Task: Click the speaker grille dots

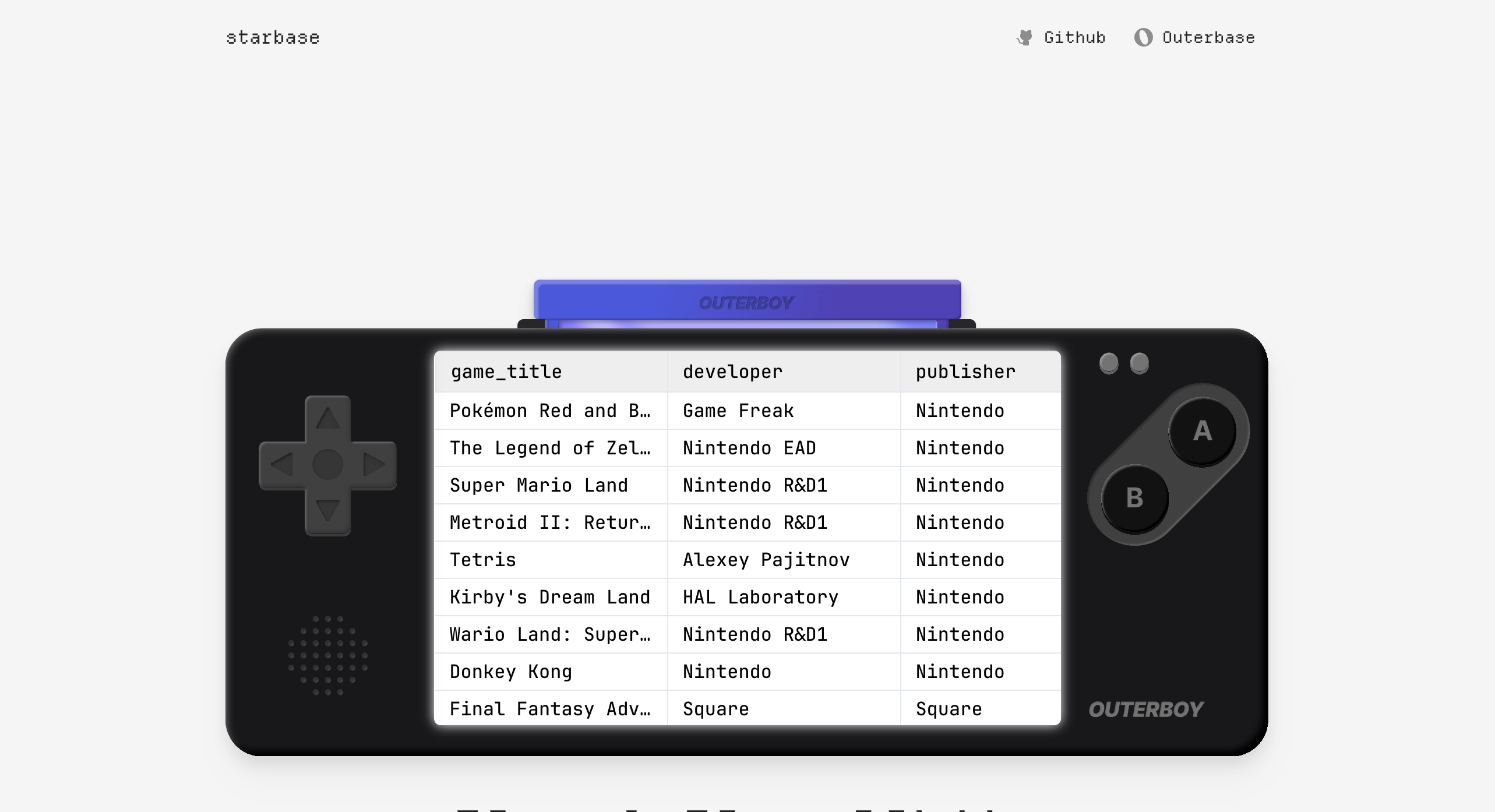Action: click(327, 655)
